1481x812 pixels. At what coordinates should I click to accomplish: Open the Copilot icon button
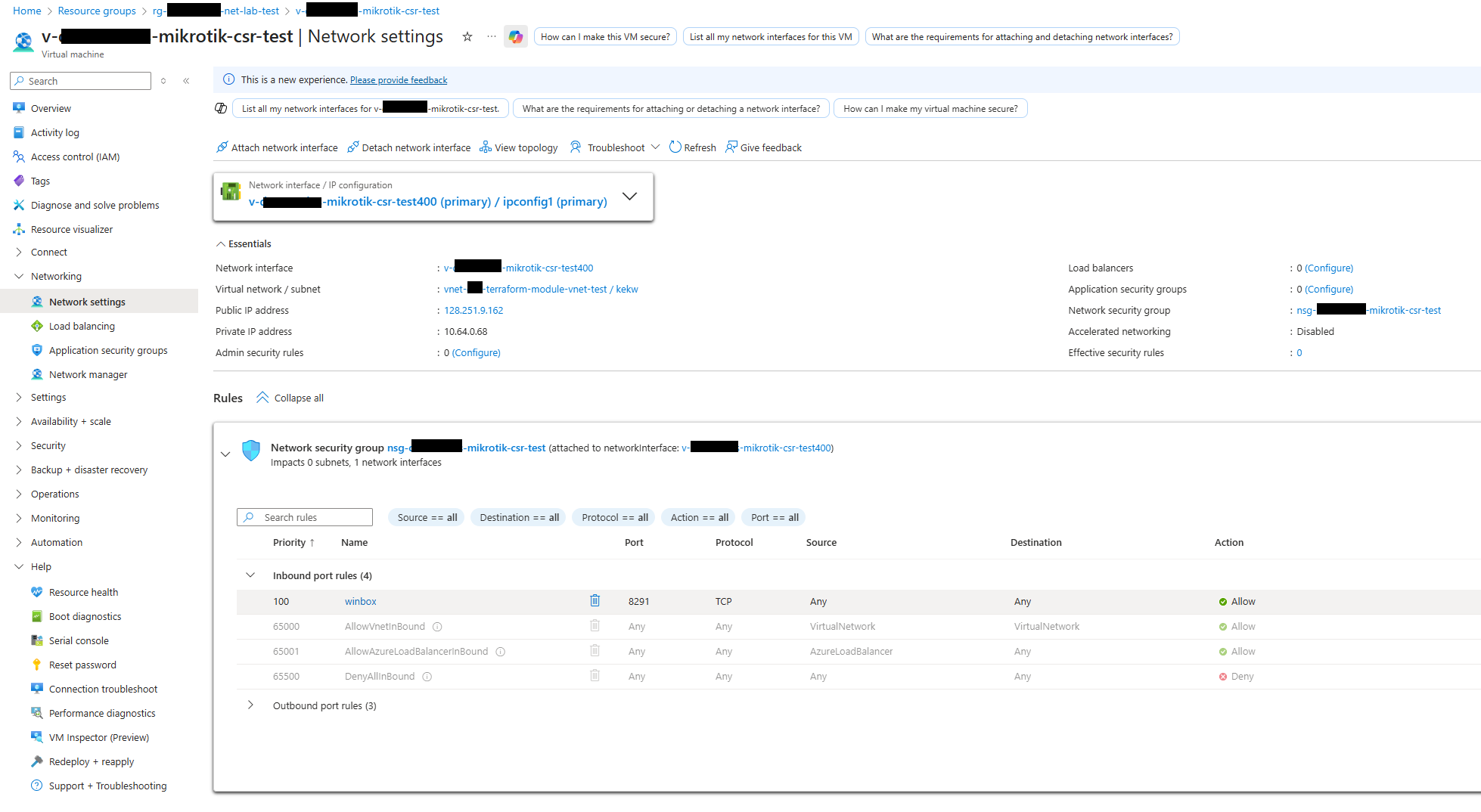click(x=516, y=36)
